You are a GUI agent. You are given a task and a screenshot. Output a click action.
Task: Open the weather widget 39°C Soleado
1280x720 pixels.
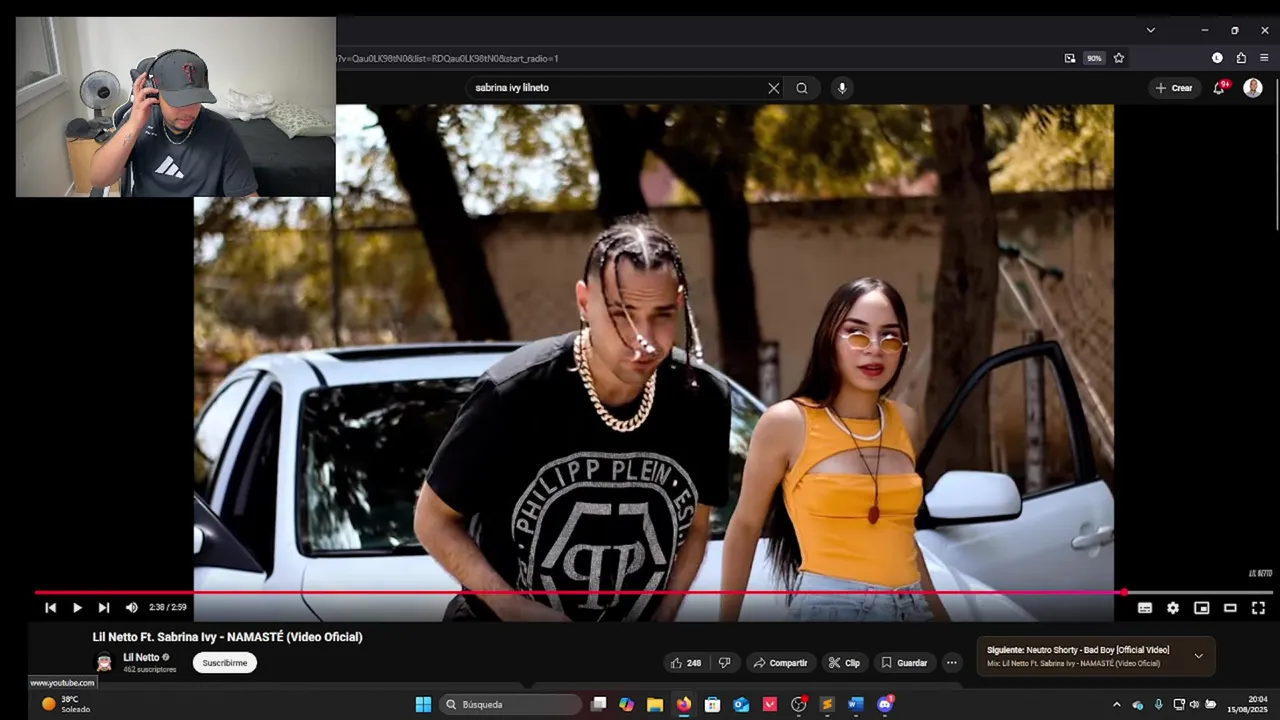(66, 704)
